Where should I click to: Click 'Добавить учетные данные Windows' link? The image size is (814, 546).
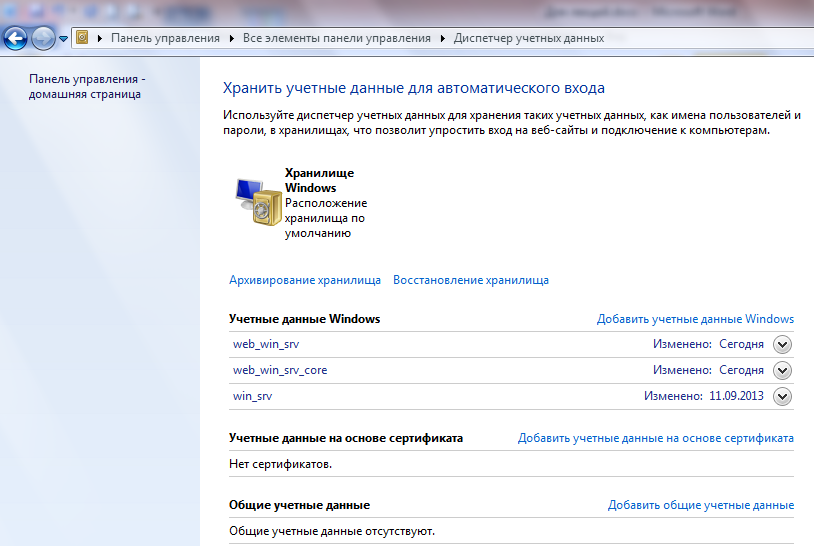pos(695,319)
